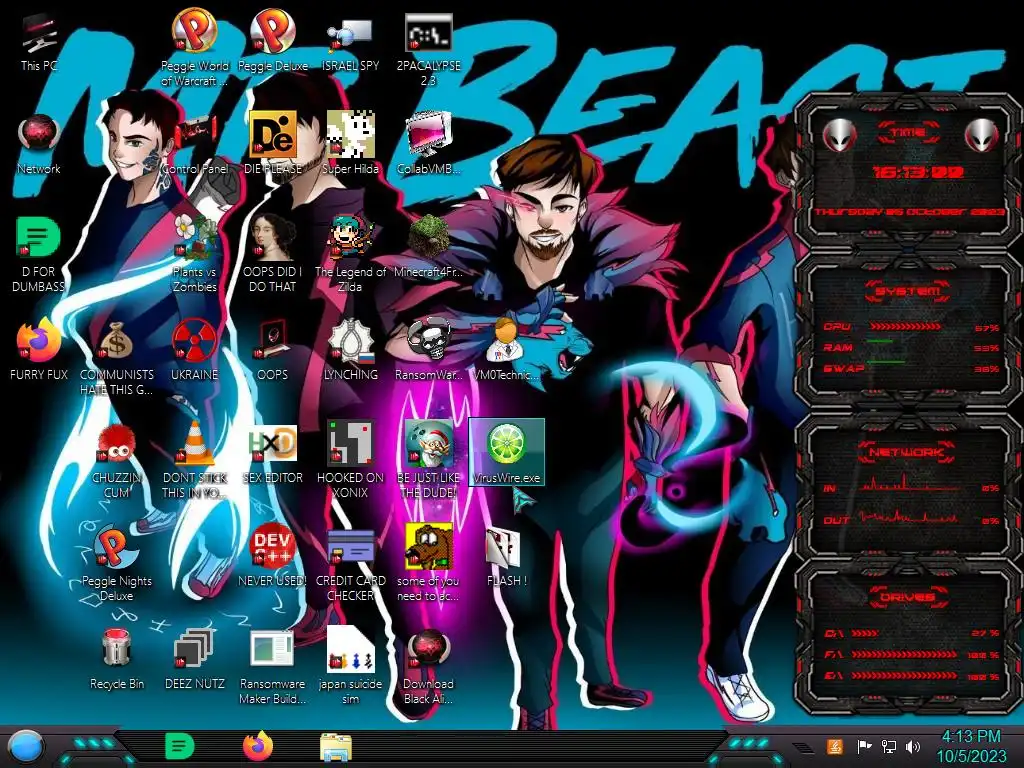1024x768 pixels.
Task: Select the some of you need to icon
Action: tap(428, 564)
